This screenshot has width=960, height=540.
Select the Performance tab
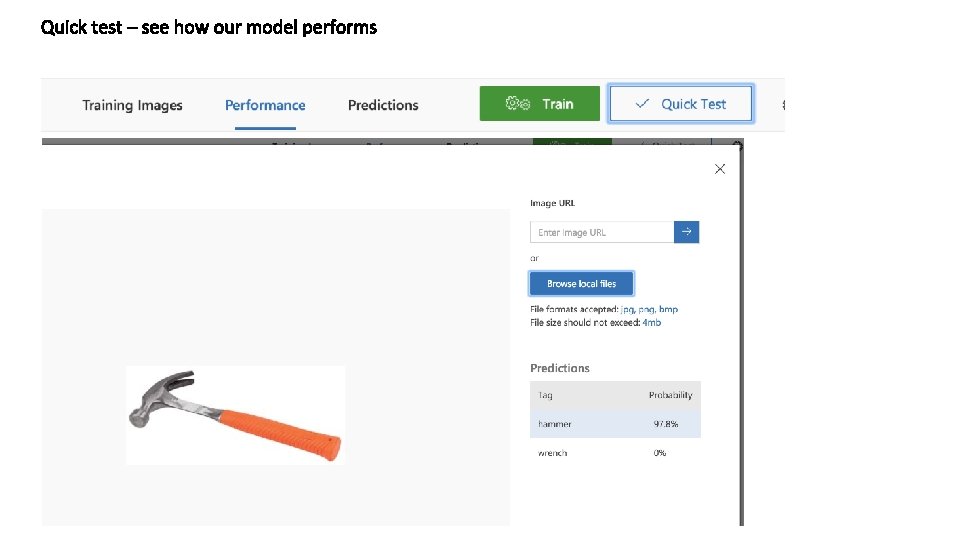click(265, 105)
